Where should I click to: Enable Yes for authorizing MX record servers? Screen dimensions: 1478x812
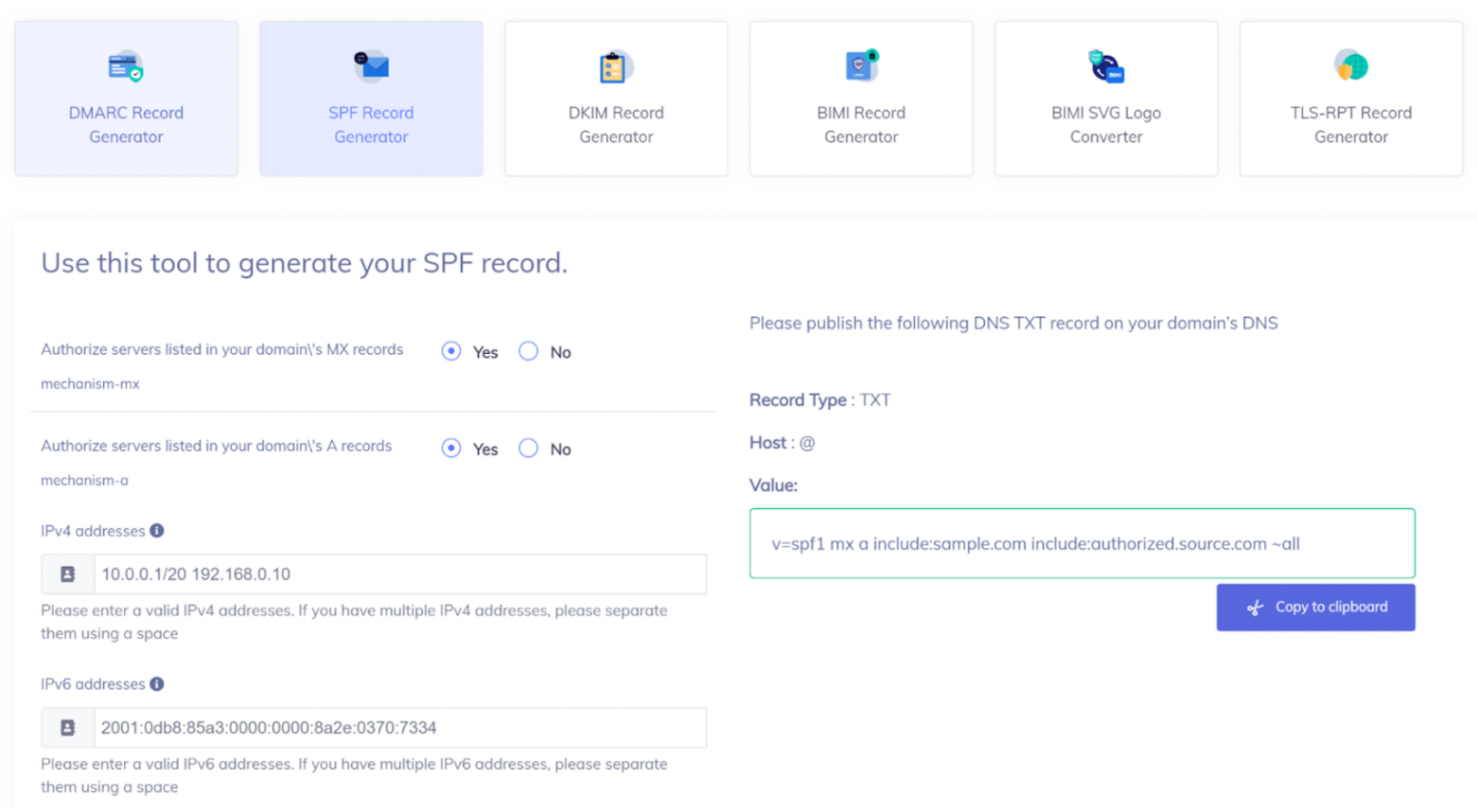pyautogui.click(x=451, y=351)
